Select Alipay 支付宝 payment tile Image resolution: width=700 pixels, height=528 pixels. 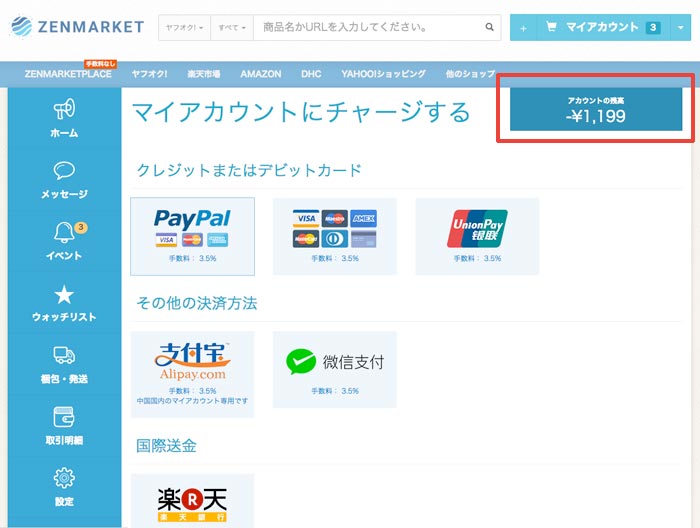192,374
